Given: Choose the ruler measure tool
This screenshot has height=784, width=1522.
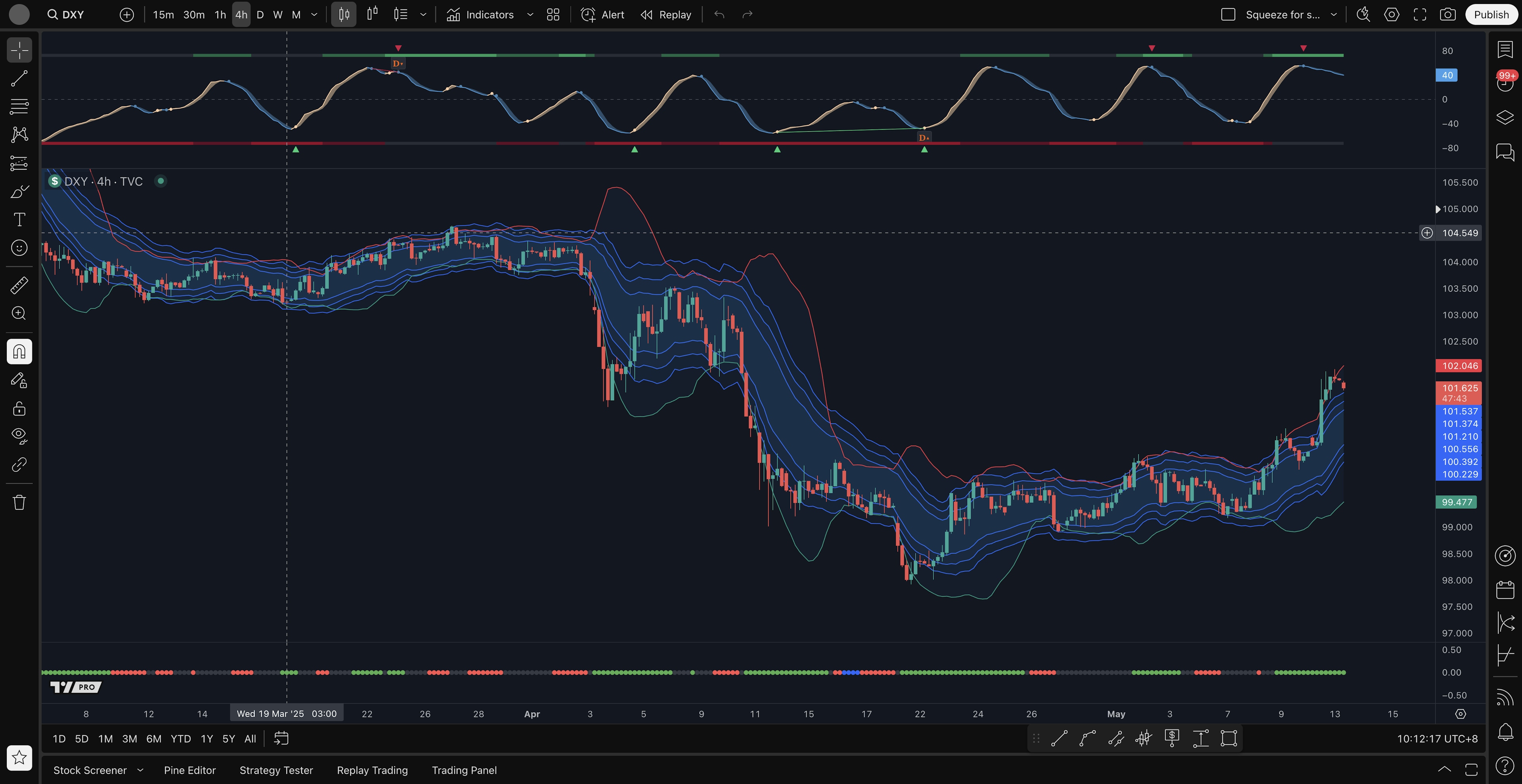Looking at the screenshot, I should [19, 285].
